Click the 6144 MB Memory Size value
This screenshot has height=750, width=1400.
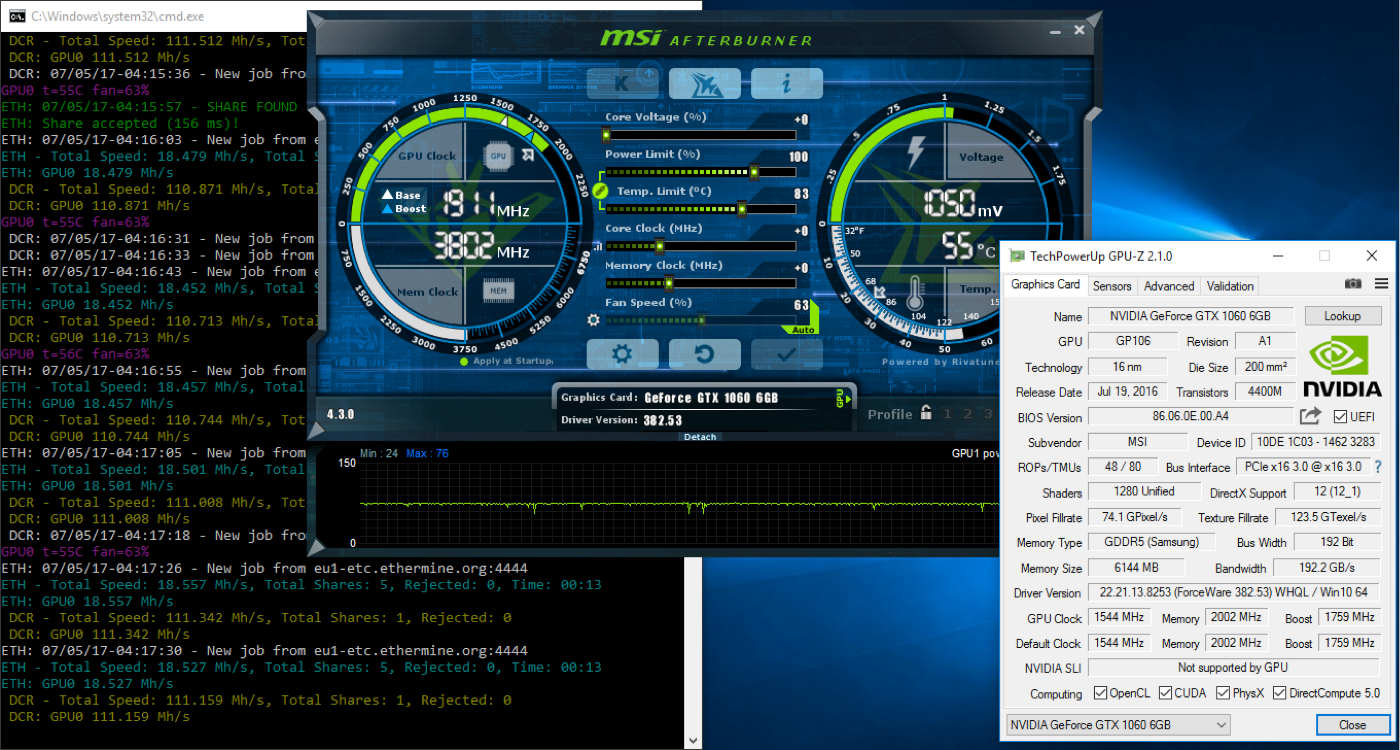[1137, 567]
